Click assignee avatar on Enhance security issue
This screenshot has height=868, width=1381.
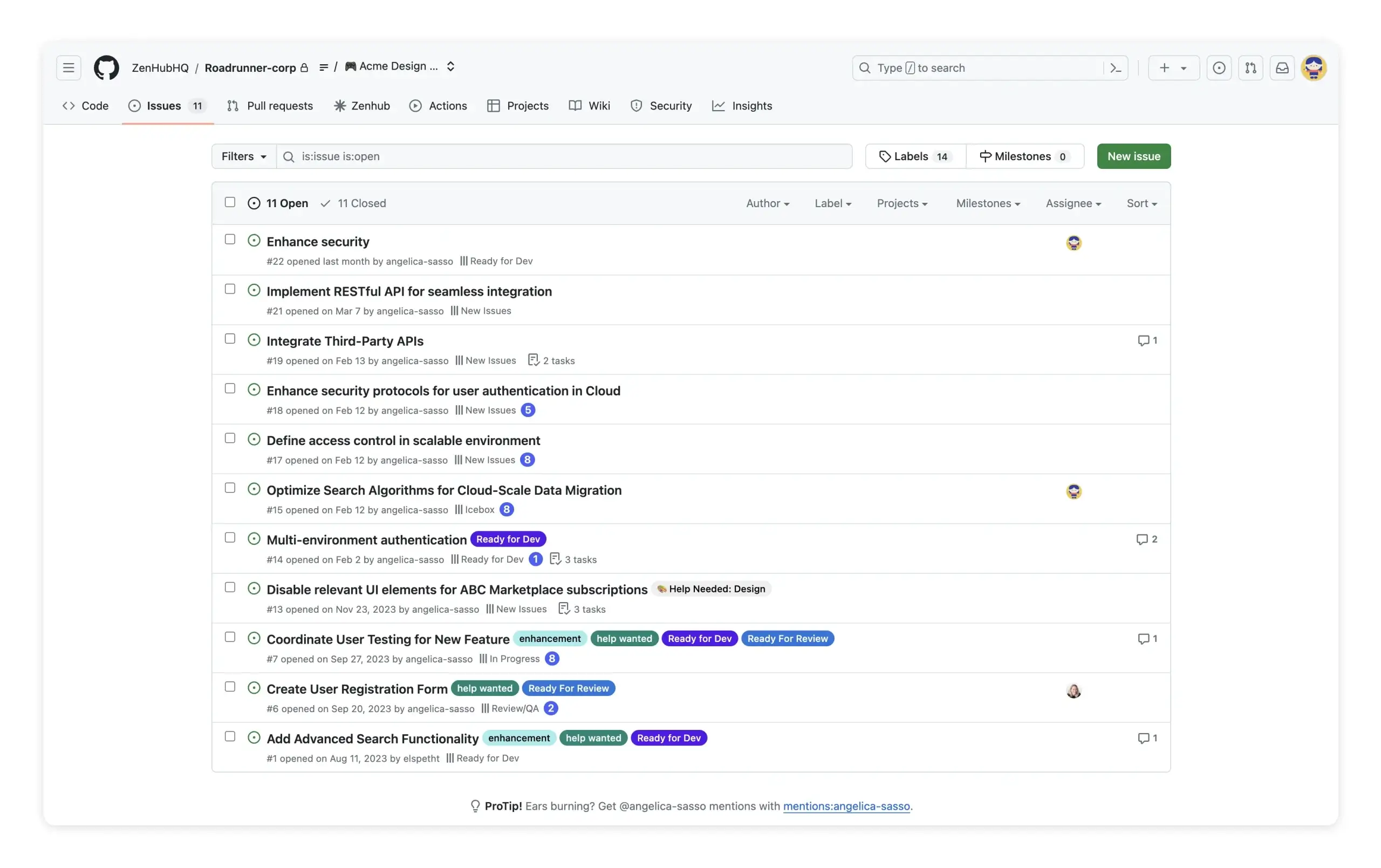[1074, 243]
